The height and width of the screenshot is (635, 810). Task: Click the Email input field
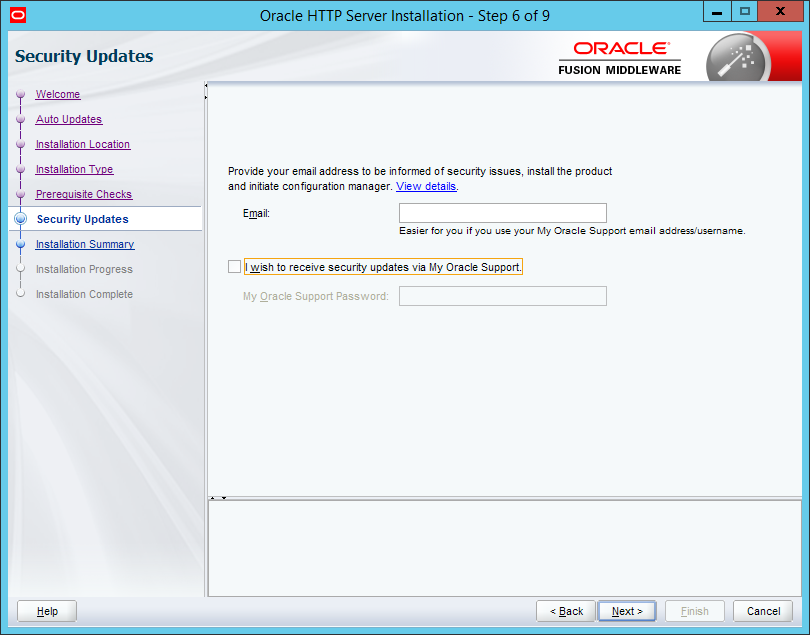(x=502, y=213)
